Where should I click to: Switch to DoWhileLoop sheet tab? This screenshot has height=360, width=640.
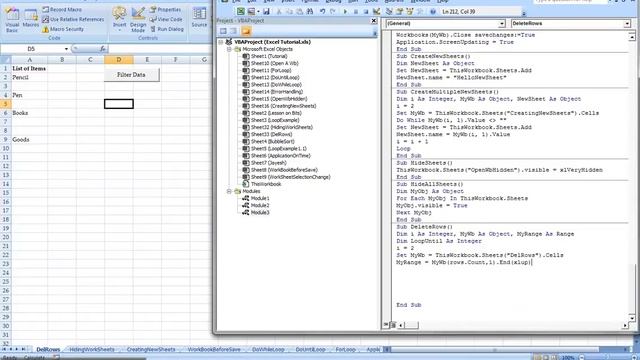tap(268, 349)
